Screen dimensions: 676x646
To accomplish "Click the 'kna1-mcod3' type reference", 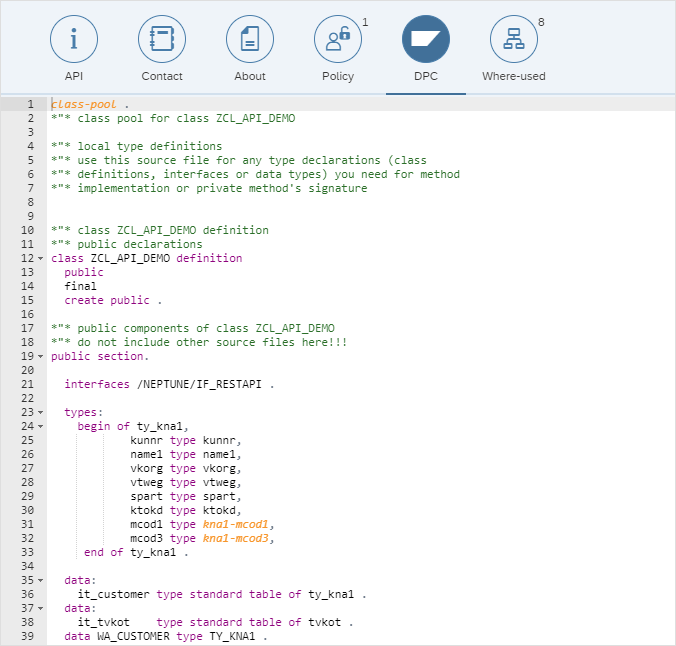I will click(236, 538).
